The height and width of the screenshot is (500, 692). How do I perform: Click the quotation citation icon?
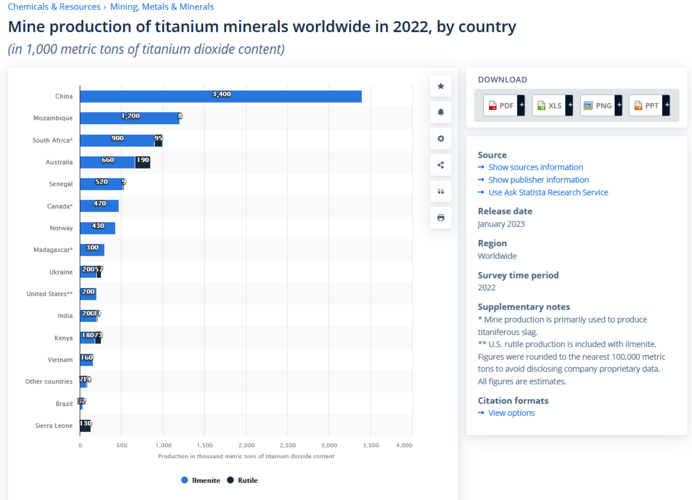440,192
